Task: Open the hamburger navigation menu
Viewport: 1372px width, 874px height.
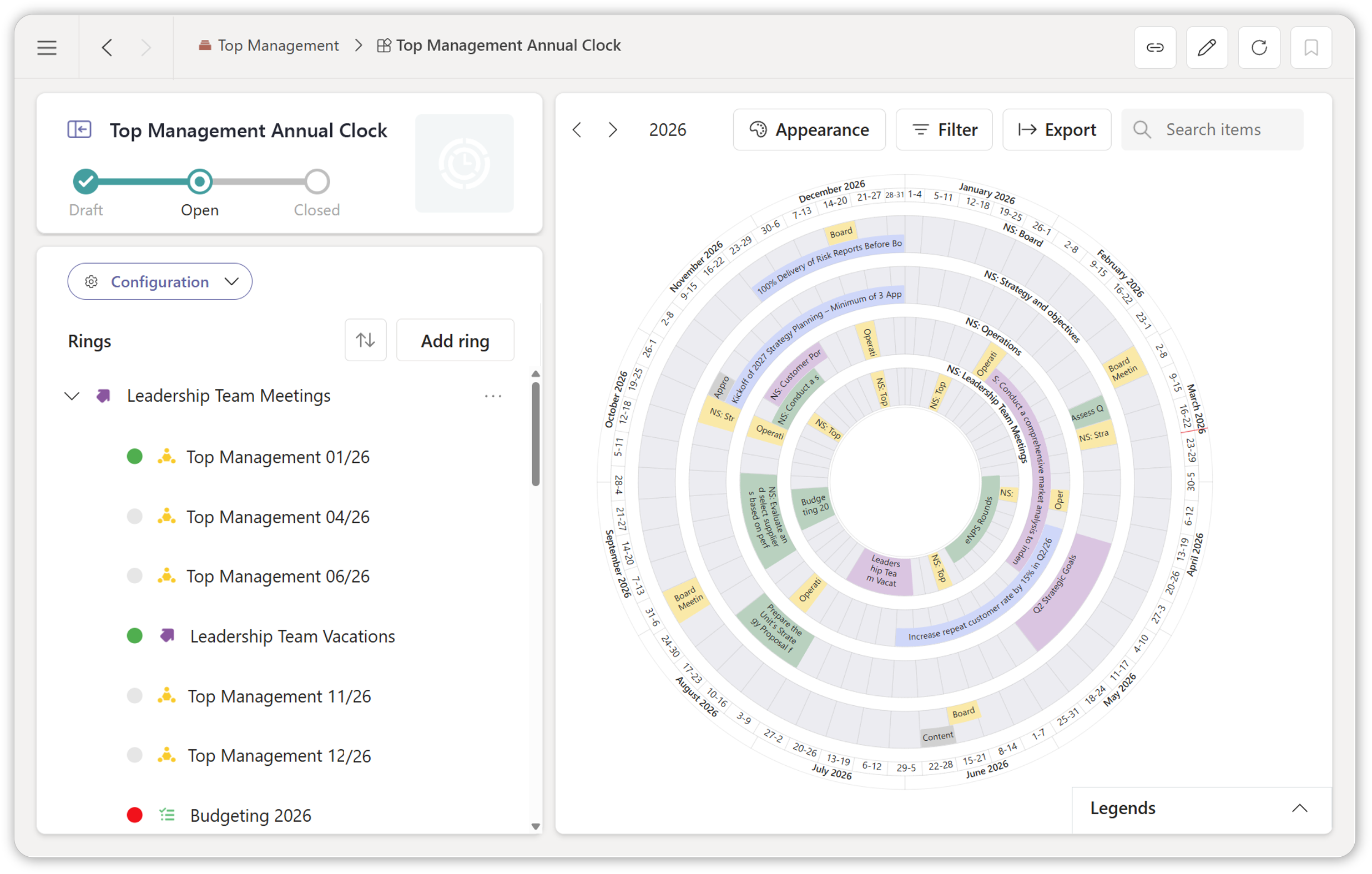Action: pyautogui.click(x=47, y=47)
